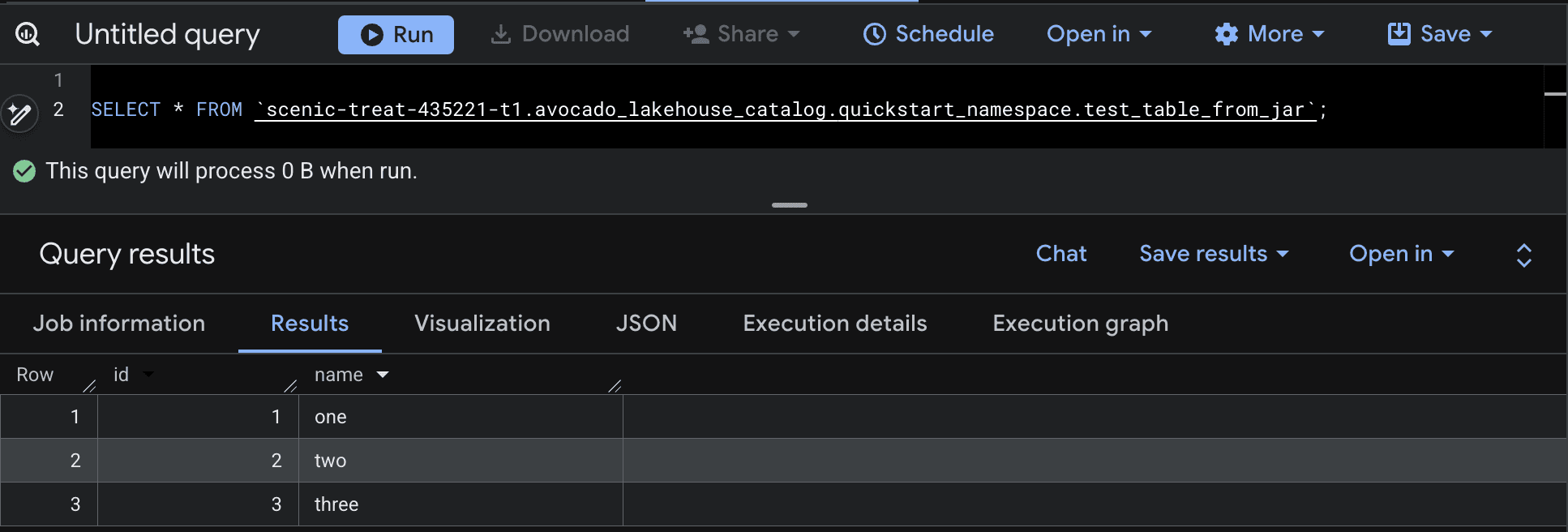Click the Download button

tap(560, 34)
